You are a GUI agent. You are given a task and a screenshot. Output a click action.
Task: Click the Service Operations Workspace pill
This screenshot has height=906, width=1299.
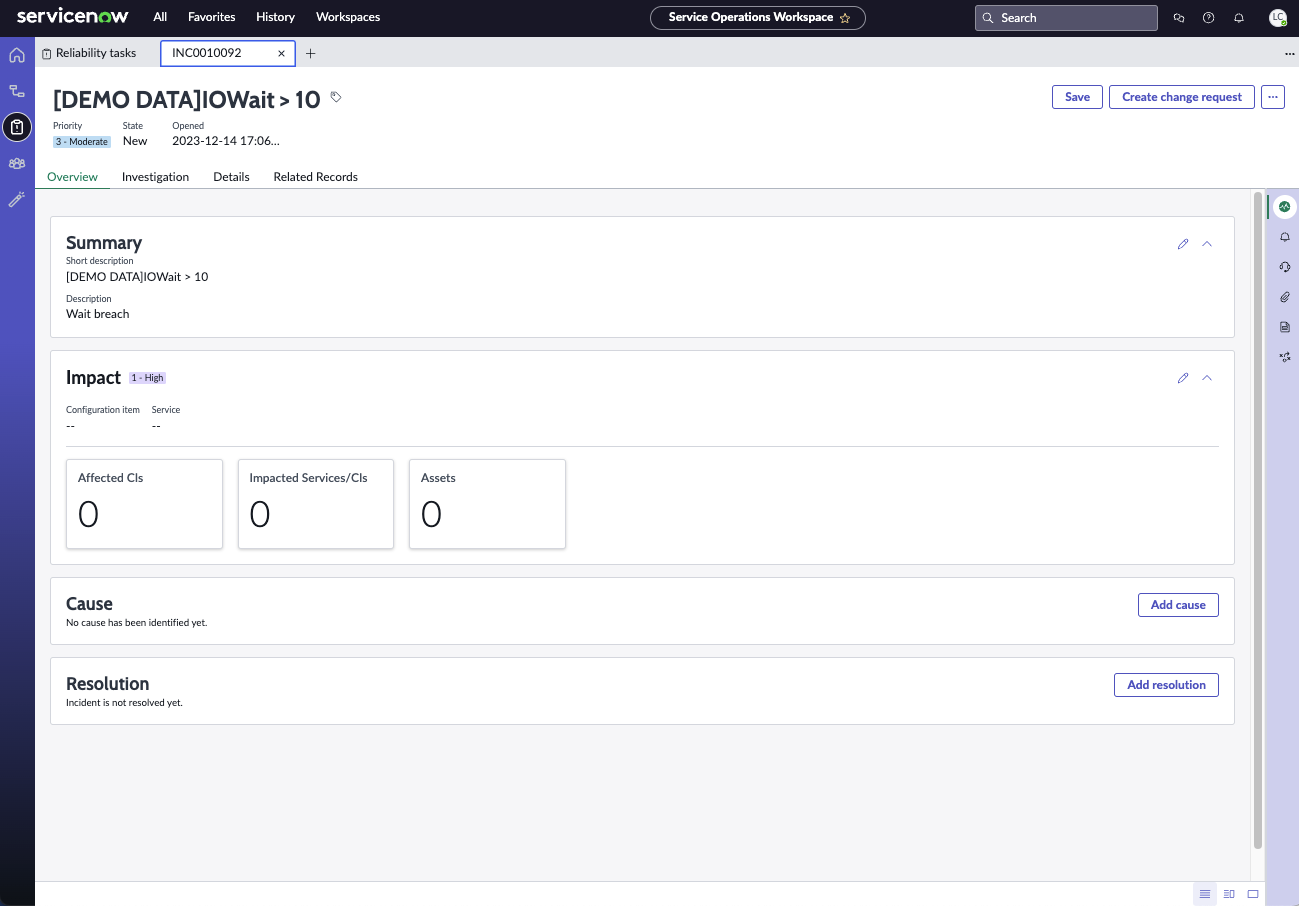pyautogui.click(x=757, y=18)
